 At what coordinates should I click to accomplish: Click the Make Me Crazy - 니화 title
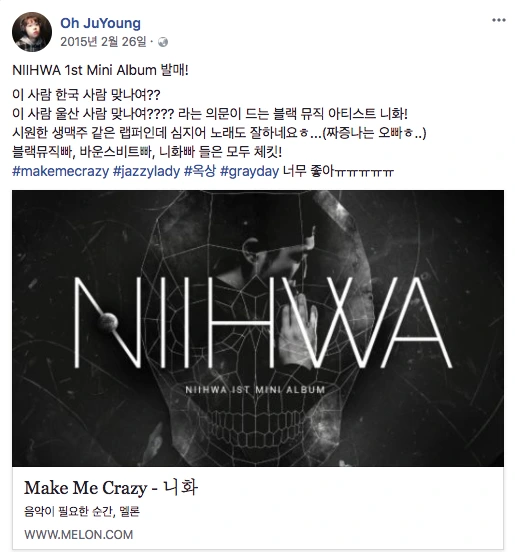(111, 488)
